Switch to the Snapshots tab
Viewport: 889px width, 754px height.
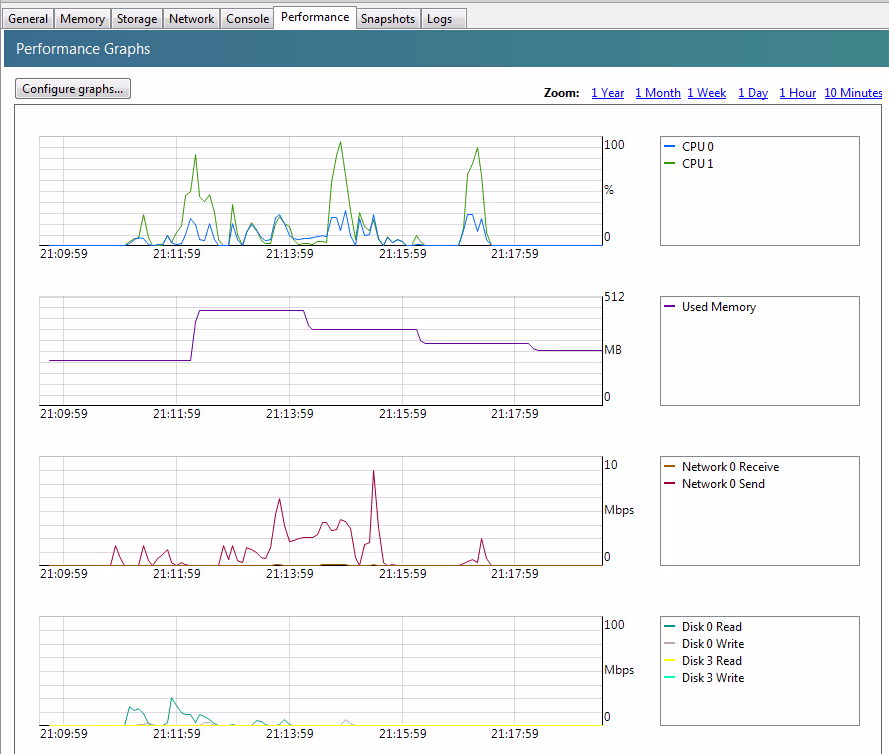pyautogui.click(x=387, y=19)
